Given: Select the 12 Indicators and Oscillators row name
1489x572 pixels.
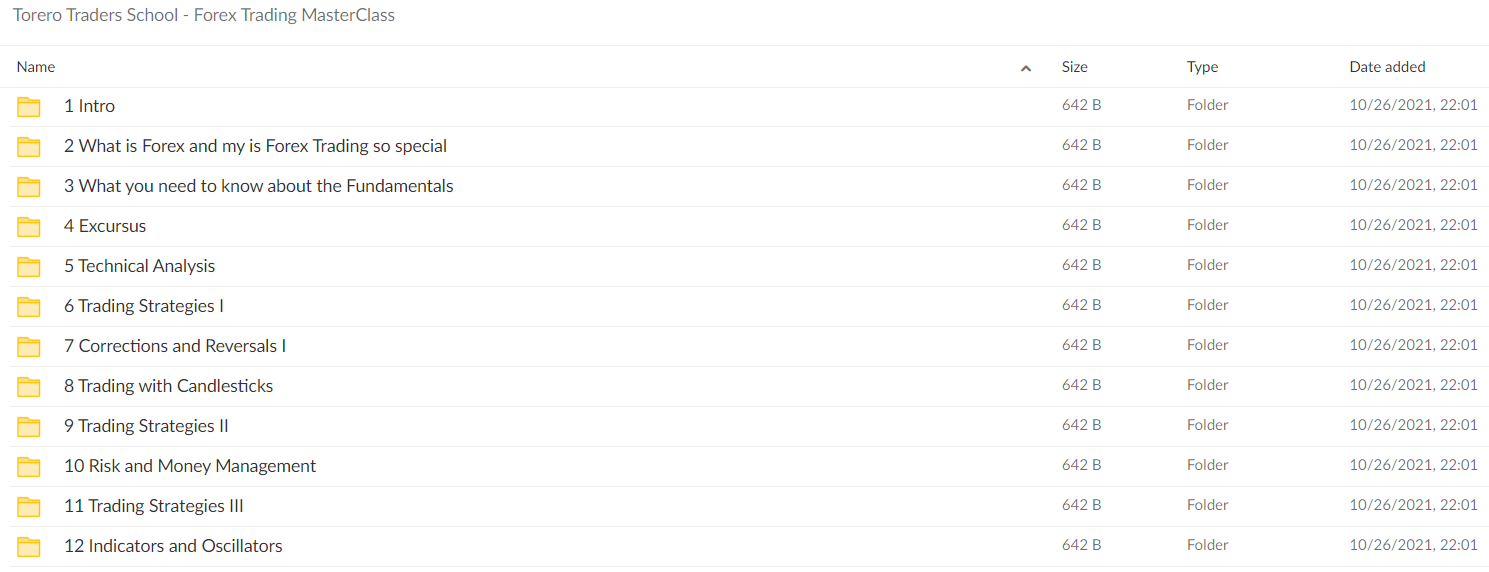Looking at the screenshot, I should click(x=173, y=546).
